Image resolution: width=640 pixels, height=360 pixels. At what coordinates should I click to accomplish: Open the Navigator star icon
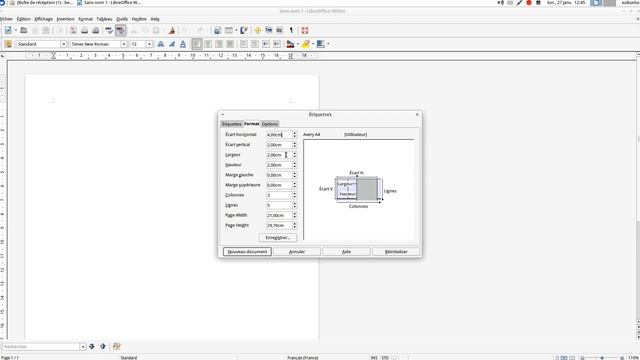pos(258,31)
